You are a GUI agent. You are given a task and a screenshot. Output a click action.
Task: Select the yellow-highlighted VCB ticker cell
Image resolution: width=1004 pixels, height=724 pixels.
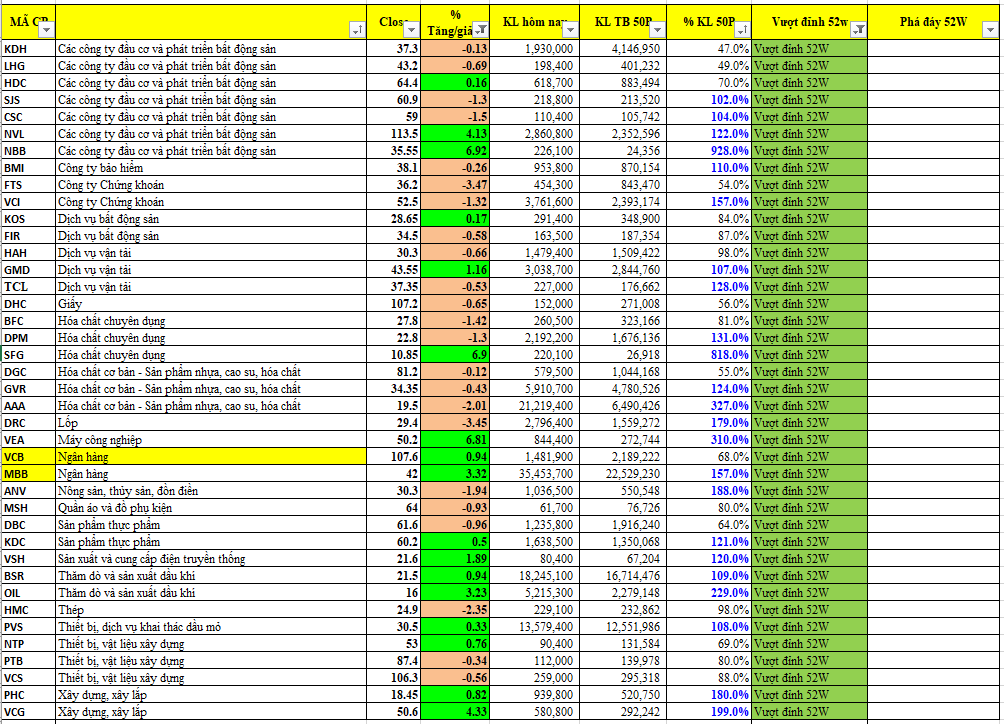point(27,456)
